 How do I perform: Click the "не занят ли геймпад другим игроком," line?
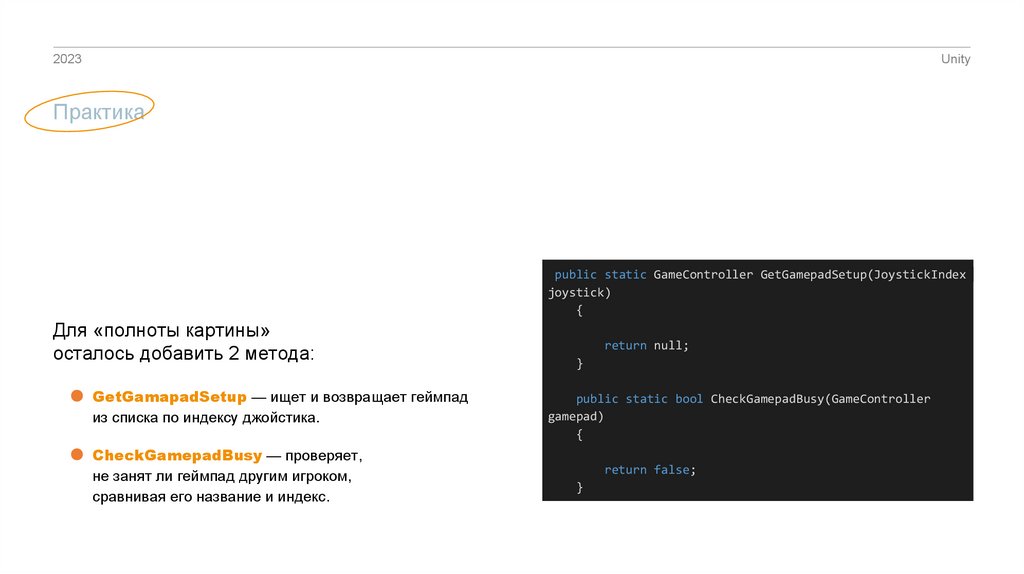point(221,476)
